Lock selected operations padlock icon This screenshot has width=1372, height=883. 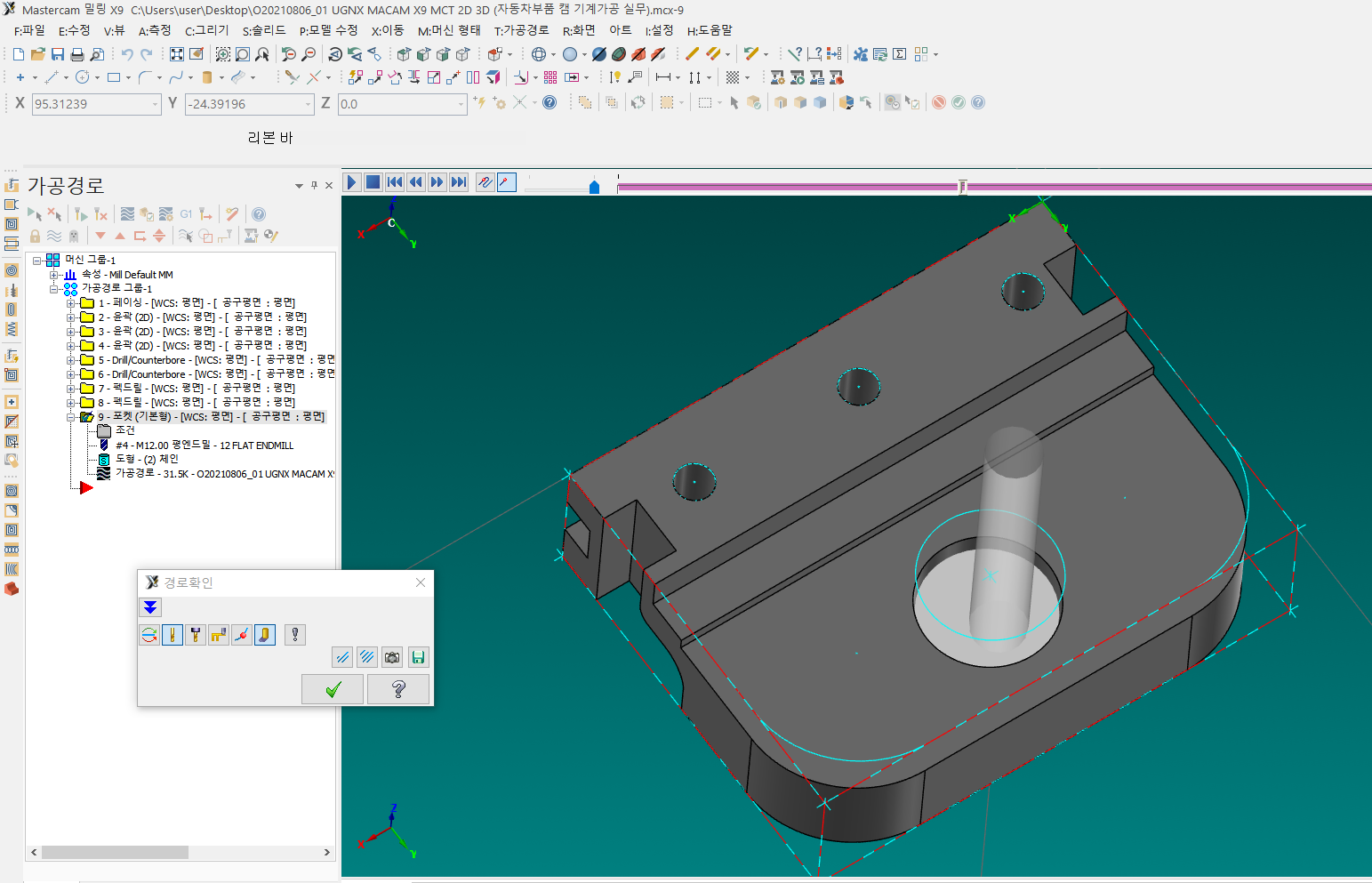(35, 236)
